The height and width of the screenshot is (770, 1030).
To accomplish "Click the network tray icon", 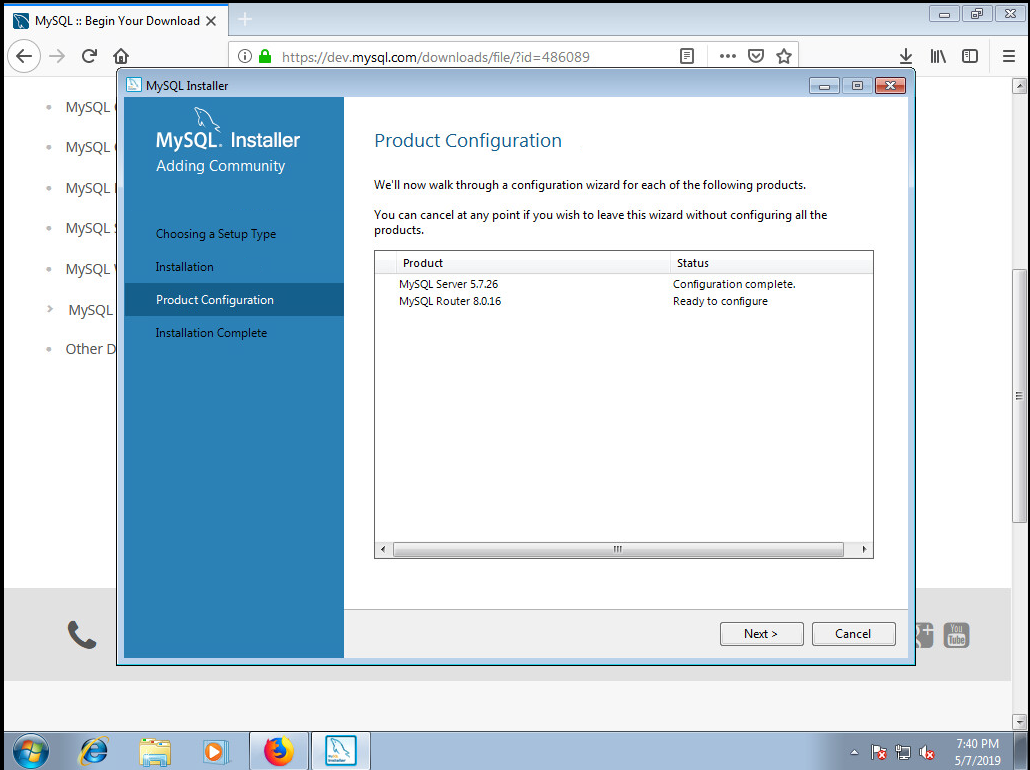I will coord(903,752).
